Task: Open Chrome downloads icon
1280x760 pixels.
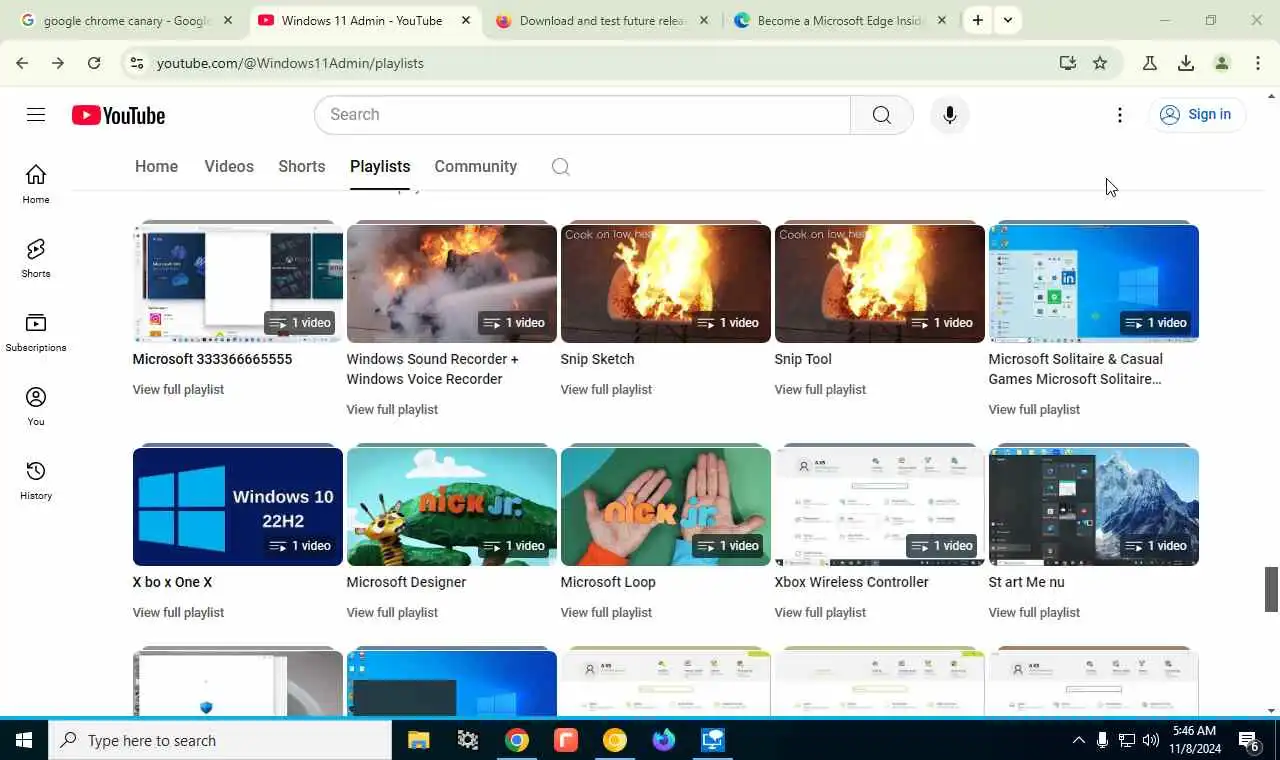Action: coord(1186,63)
